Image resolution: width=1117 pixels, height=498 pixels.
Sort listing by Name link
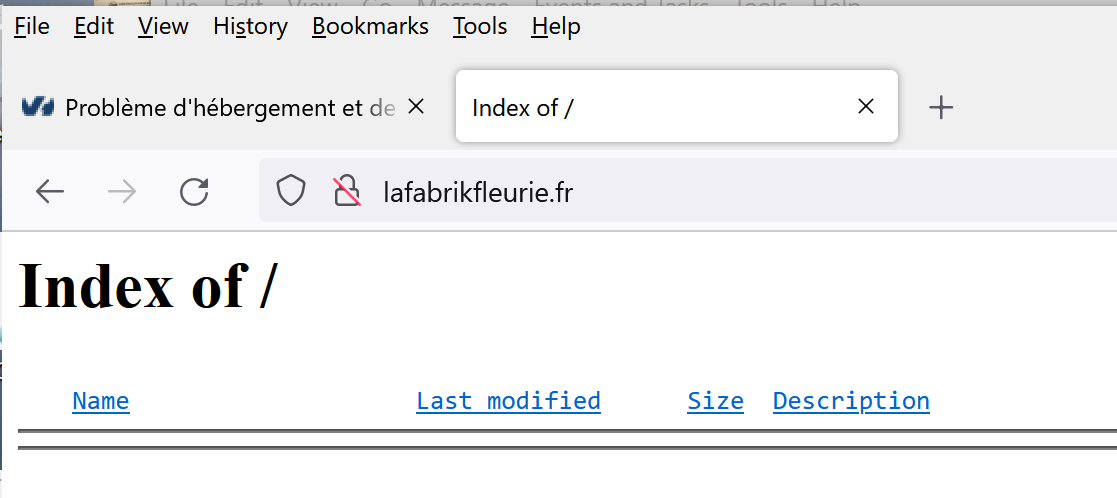coord(101,401)
